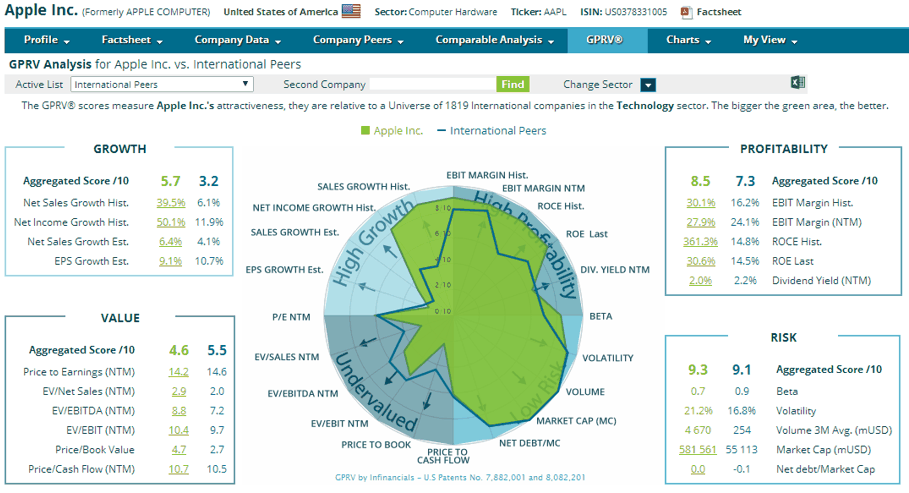The height and width of the screenshot is (493, 909).
Task: Click the MARKET CAP (MC) radar axis label
Action: pos(576,421)
